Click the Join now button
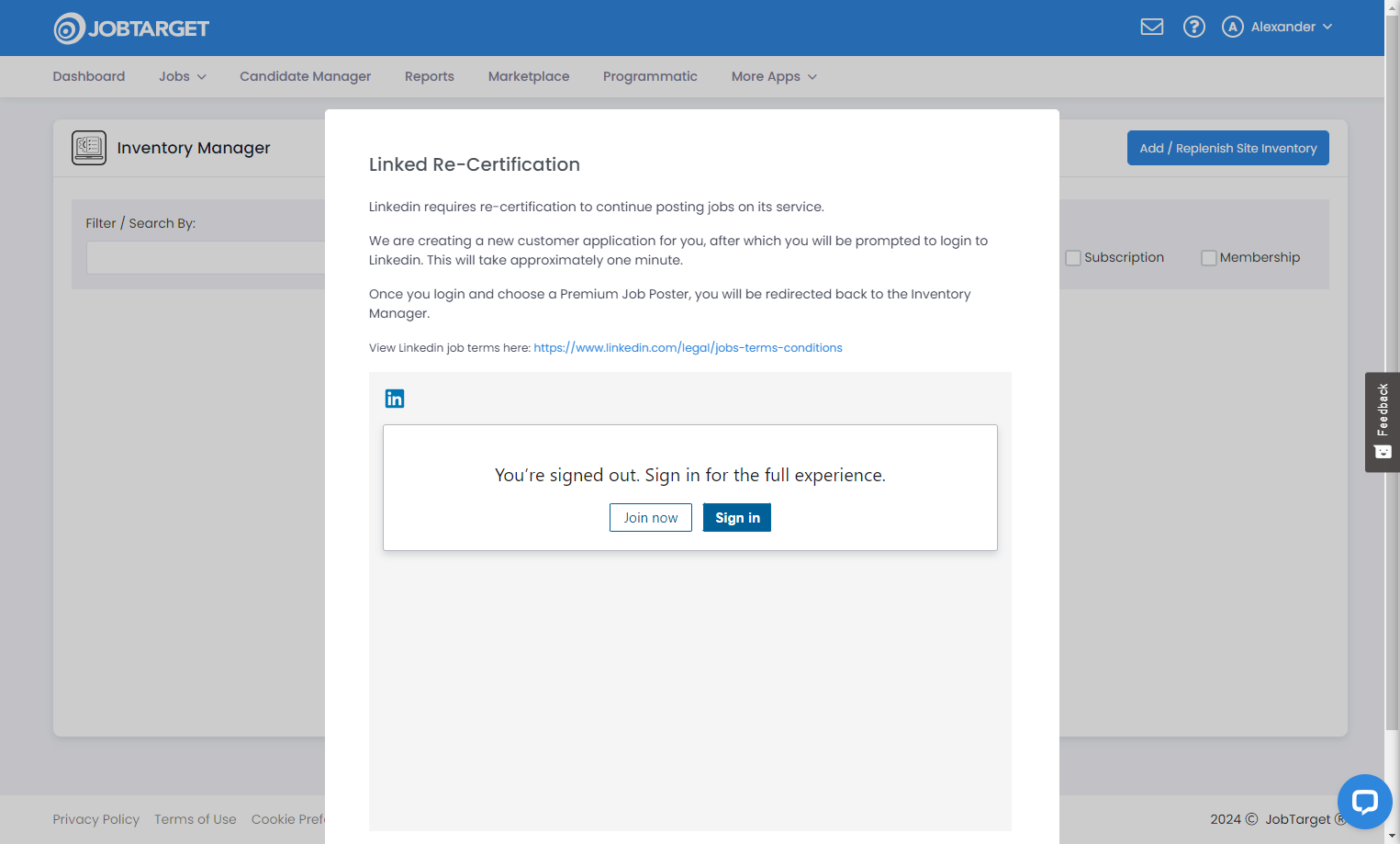The width and height of the screenshot is (1400, 844). coord(651,517)
